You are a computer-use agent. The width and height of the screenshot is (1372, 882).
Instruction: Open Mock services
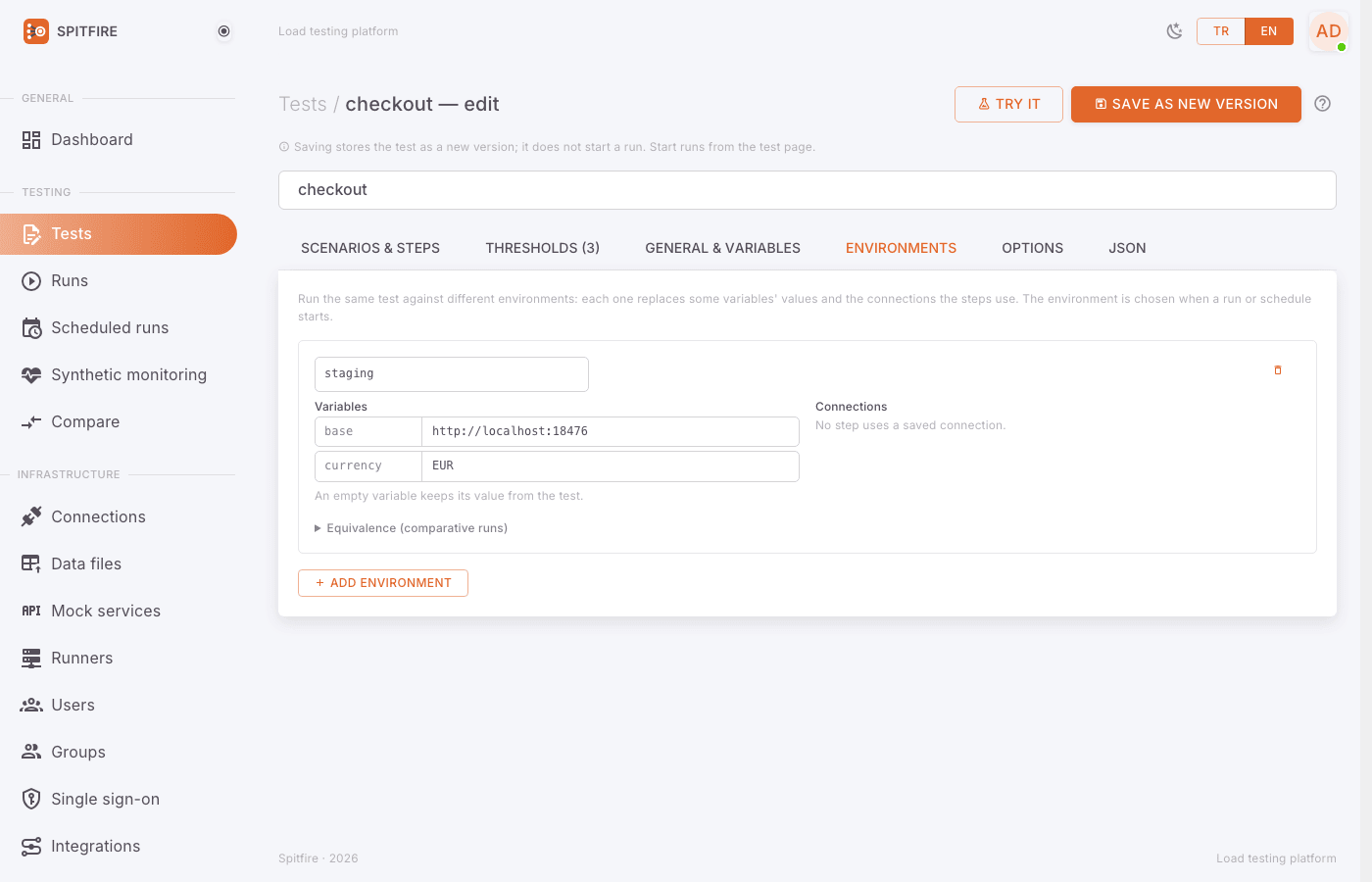click(x=118, y=612)
